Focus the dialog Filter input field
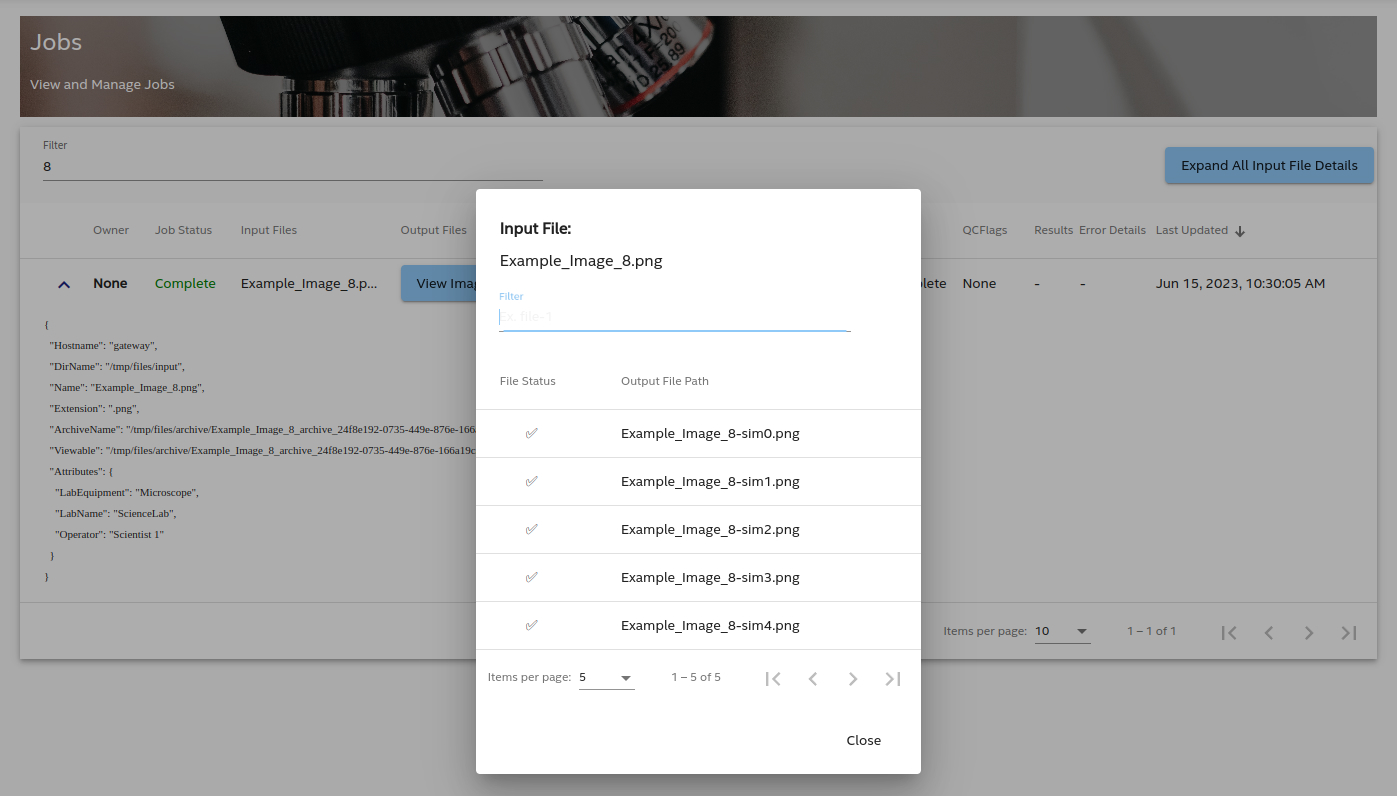This screenshot has height=796, width=1397. pos(675,317)
